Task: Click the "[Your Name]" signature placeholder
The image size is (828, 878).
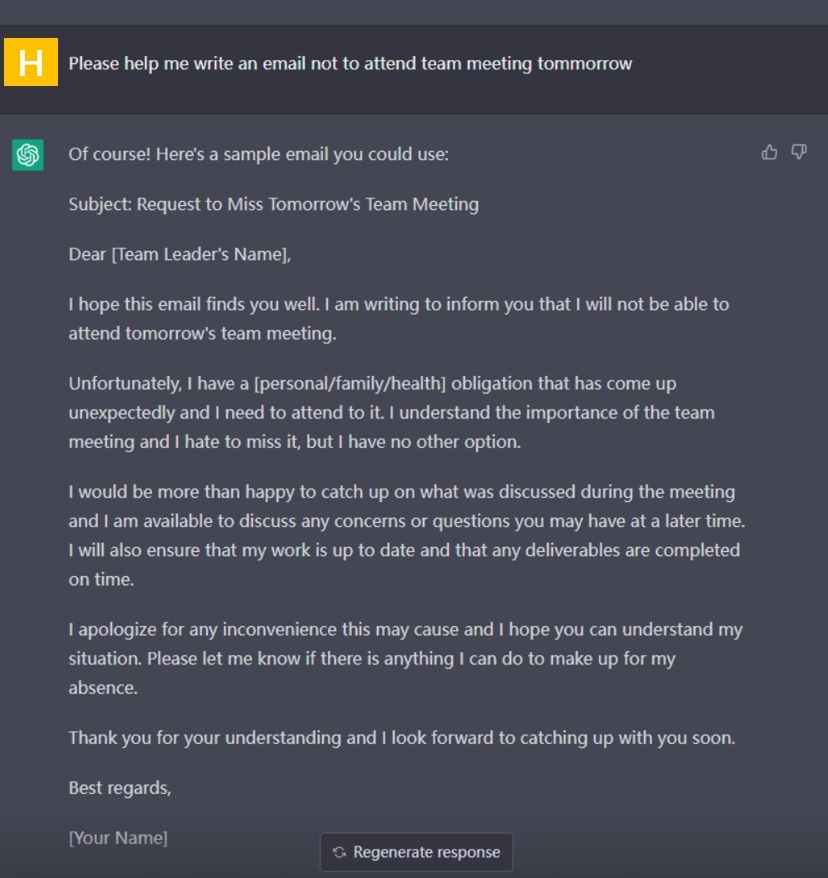Action: [x=118, y=838]
